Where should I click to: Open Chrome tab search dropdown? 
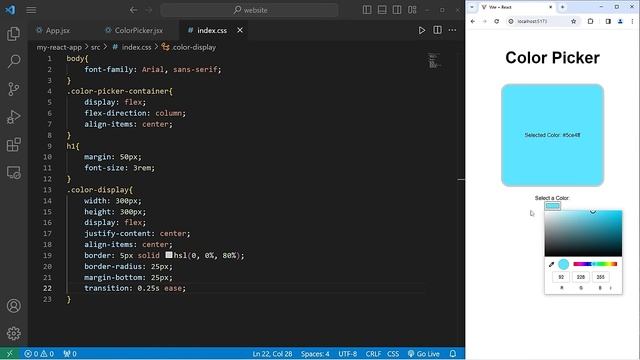[472, 7]
